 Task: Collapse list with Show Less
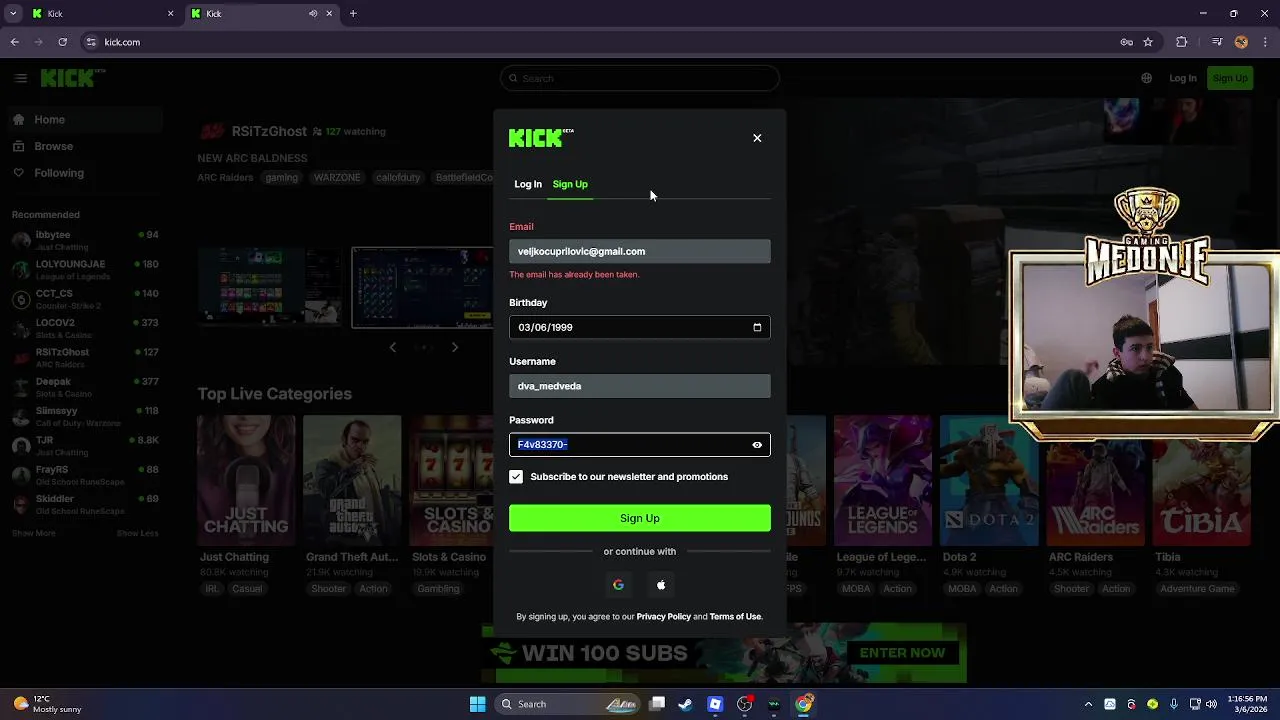tap(137, 533)
